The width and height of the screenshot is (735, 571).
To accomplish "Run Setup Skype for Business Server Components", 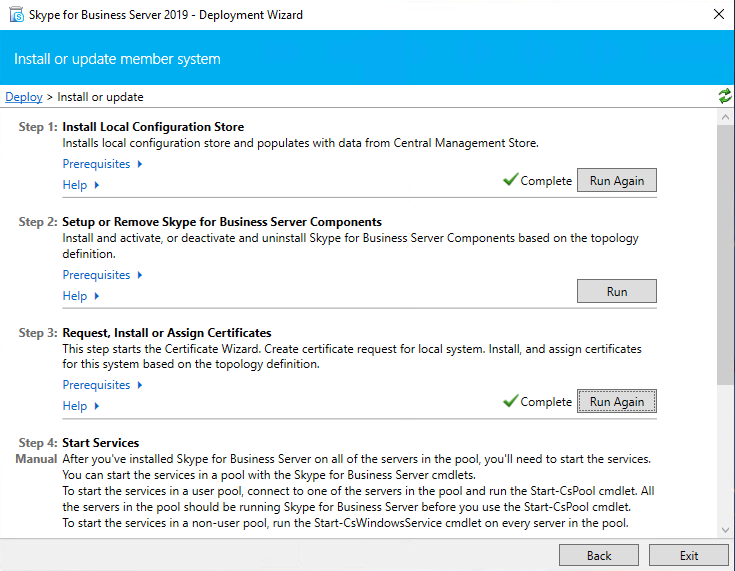I will pyautogui.click(x=617, y=291).
